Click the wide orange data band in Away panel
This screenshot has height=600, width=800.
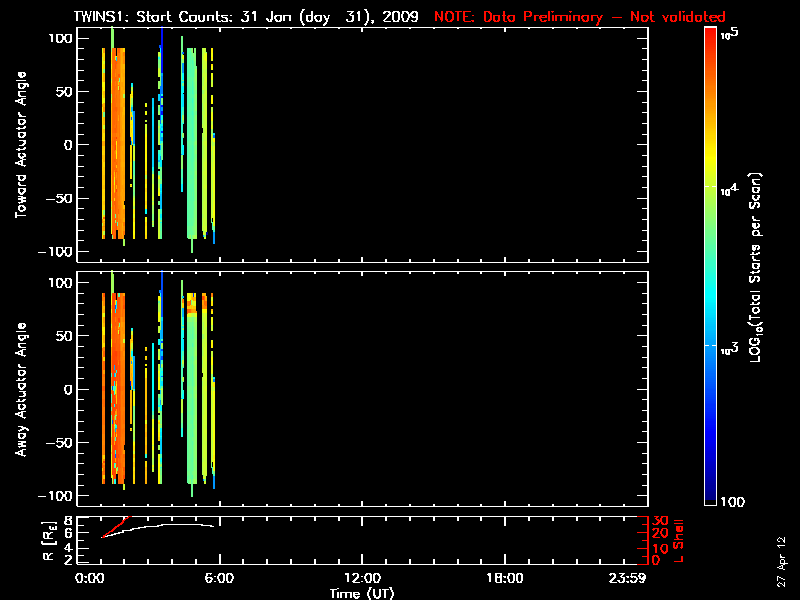coord(119,390)
